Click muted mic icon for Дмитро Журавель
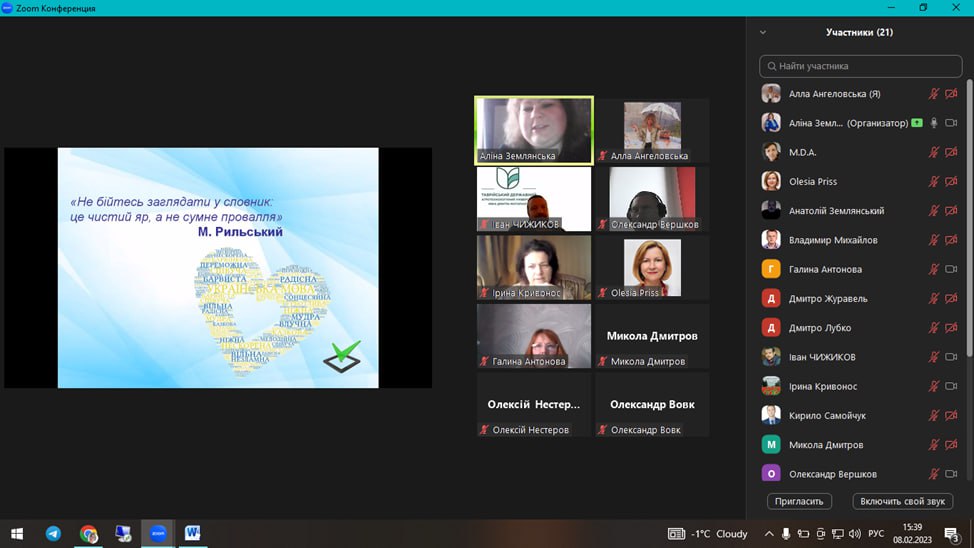Viewport: 974px width, 548px height. (x=934, y=298)
